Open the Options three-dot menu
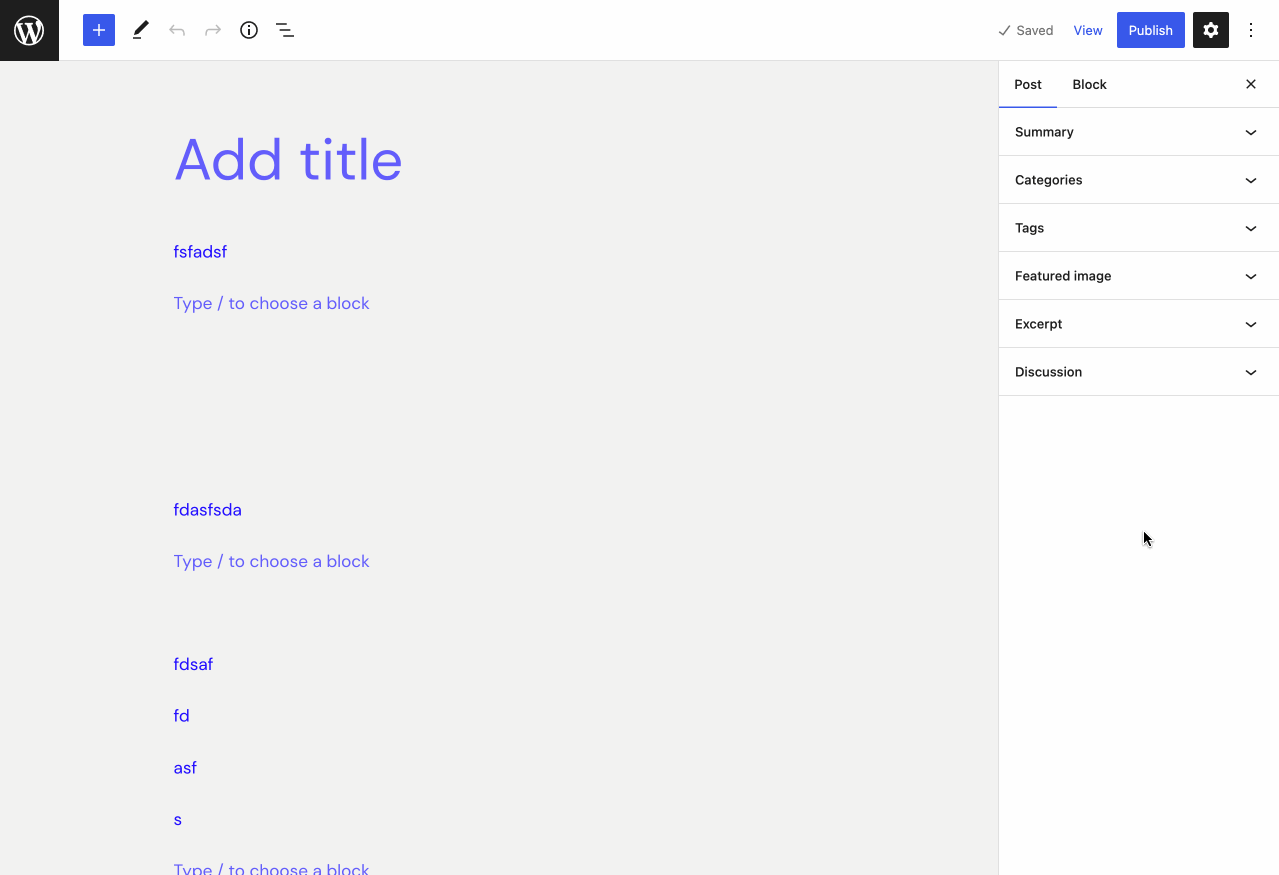 [x=1251, y=30]
